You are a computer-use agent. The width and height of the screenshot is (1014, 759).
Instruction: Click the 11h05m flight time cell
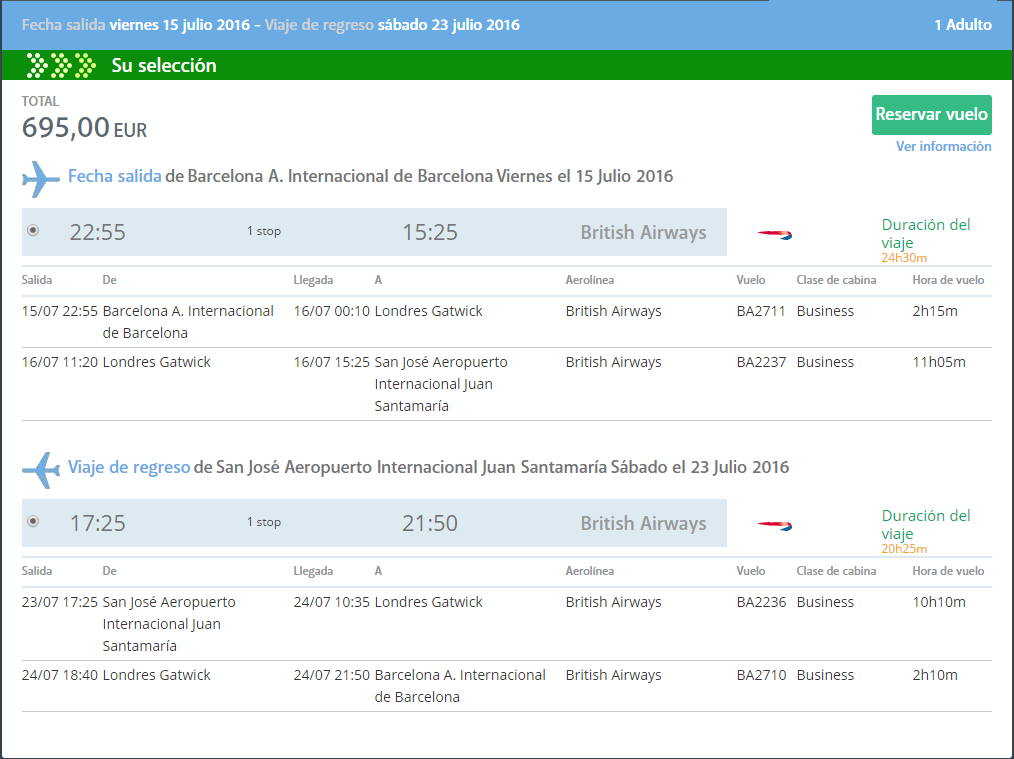pyautogui.click(x=939, y=362)
